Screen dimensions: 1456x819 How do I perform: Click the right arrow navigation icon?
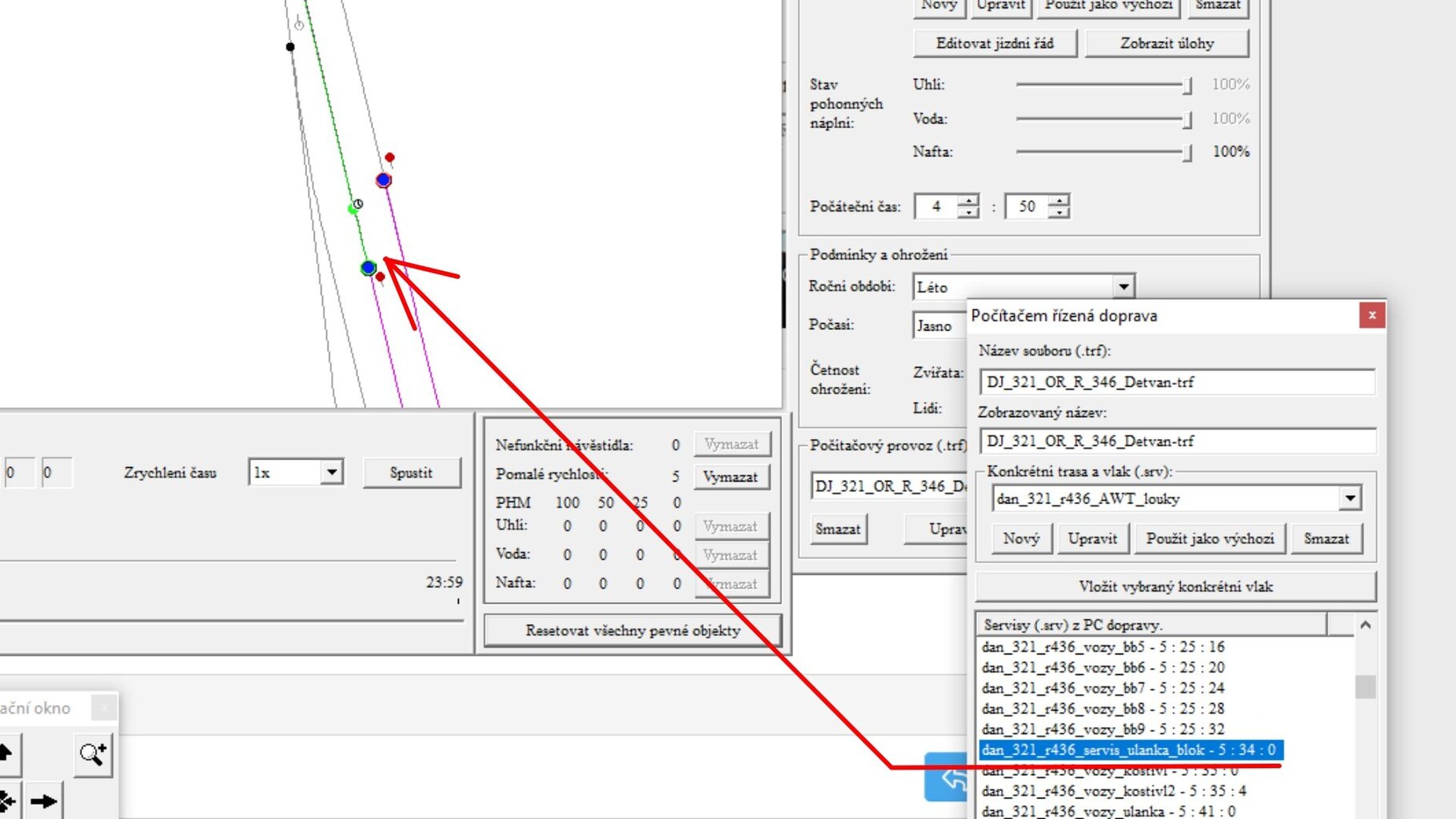pos(44,801)
